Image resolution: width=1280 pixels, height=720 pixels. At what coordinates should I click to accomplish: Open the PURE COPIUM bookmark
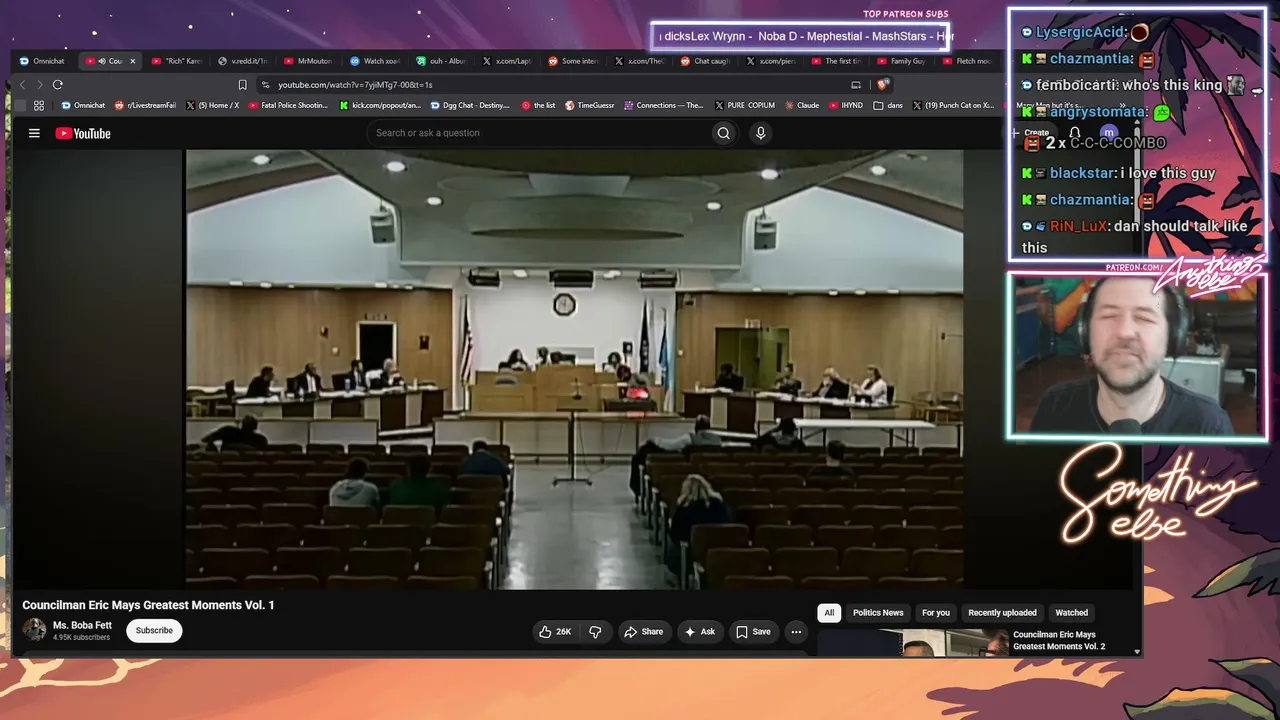[x=745, y=105]
